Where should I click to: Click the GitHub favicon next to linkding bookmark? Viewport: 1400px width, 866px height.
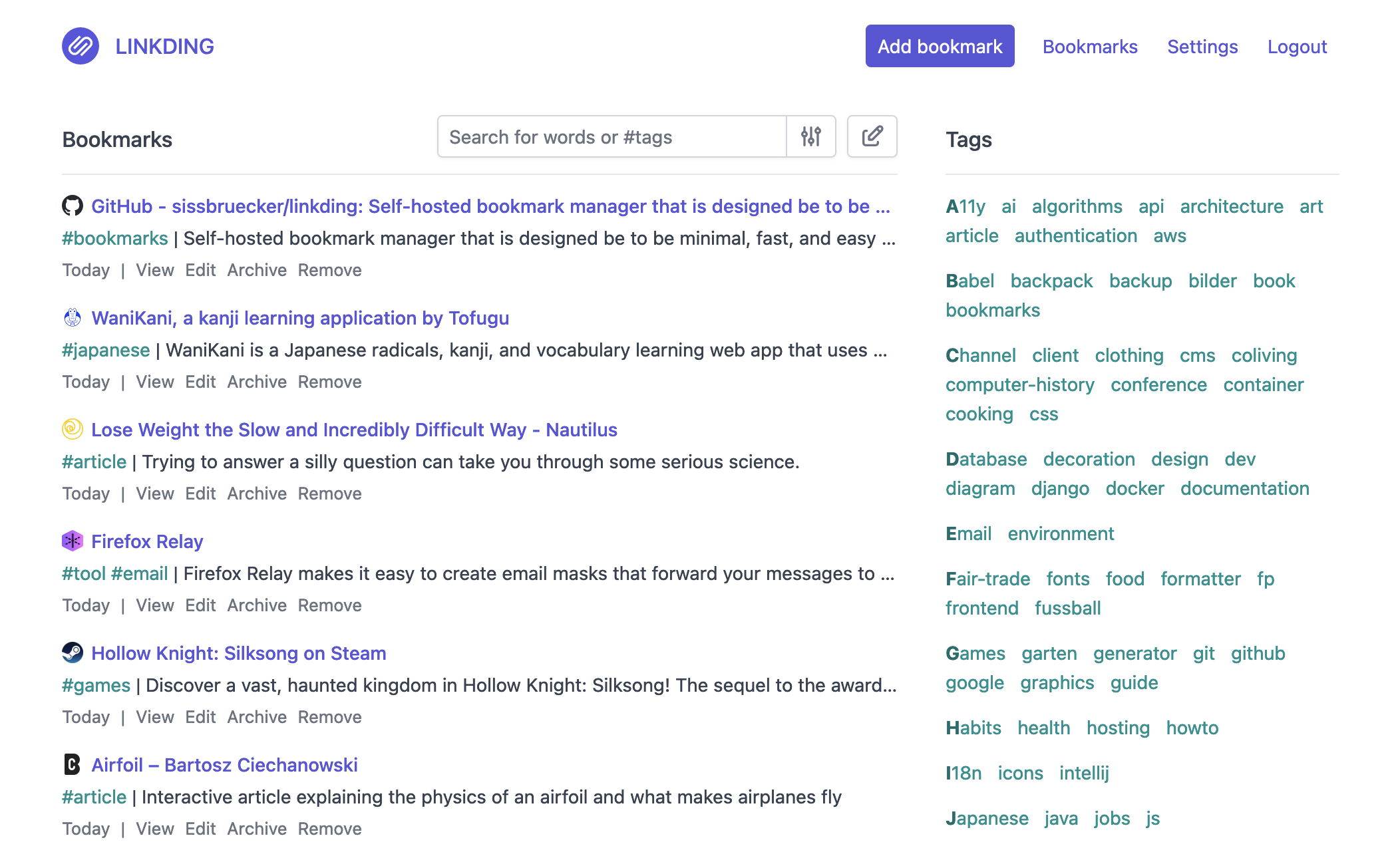coord(73,206)
